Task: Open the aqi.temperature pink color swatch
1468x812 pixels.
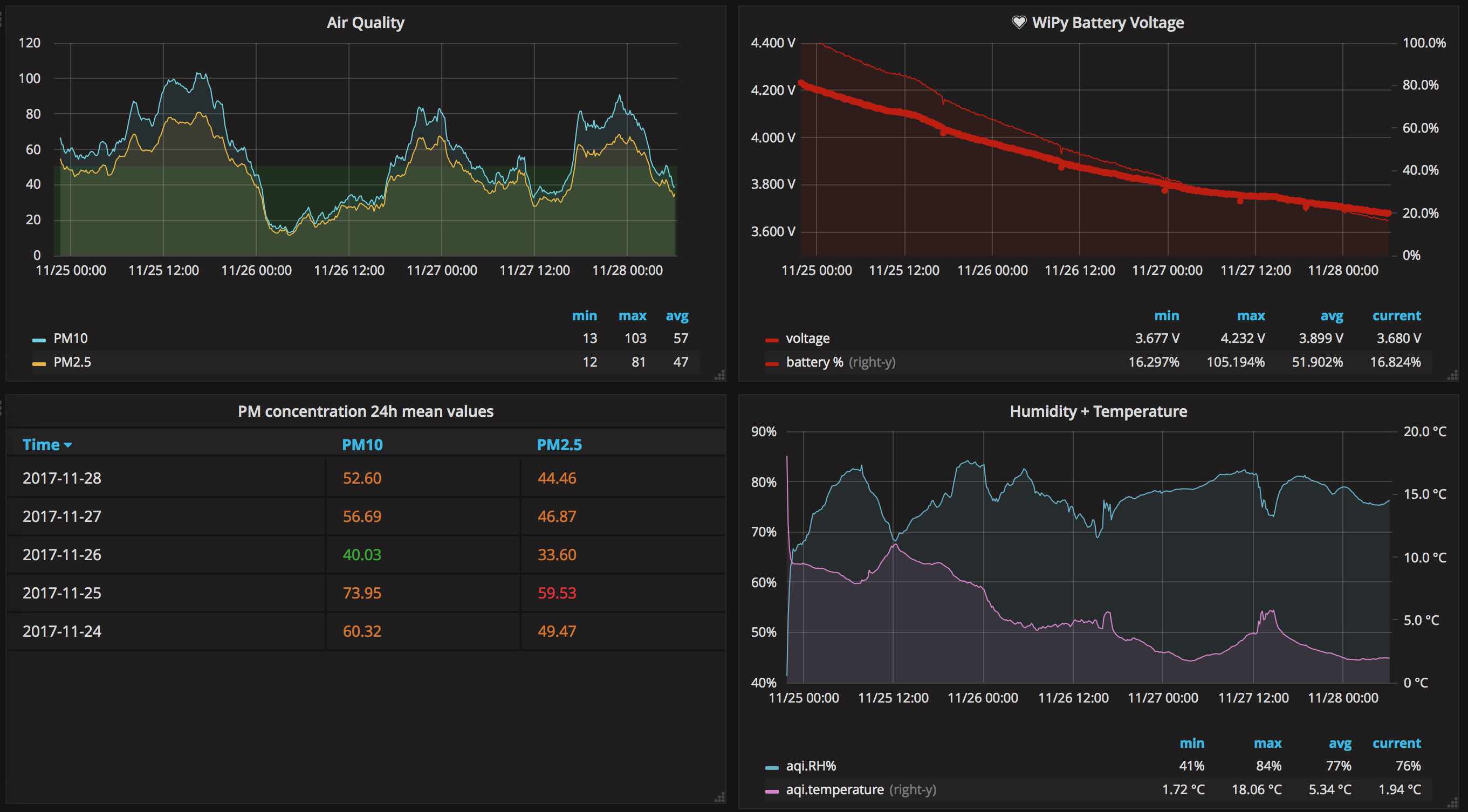Action: pyautogui.click(x=772, y=792)
